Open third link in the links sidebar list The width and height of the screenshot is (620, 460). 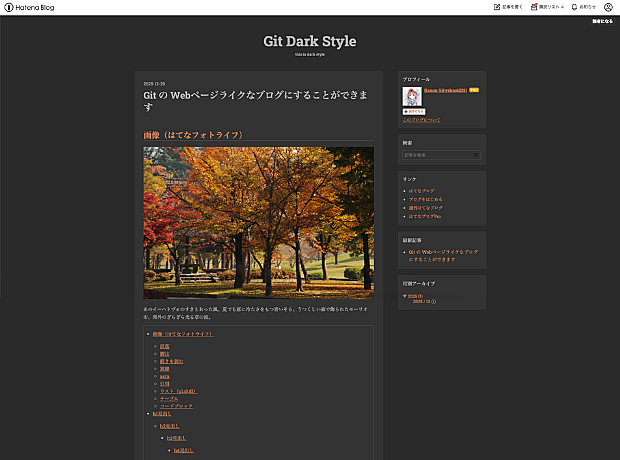[x=425, y=208]
